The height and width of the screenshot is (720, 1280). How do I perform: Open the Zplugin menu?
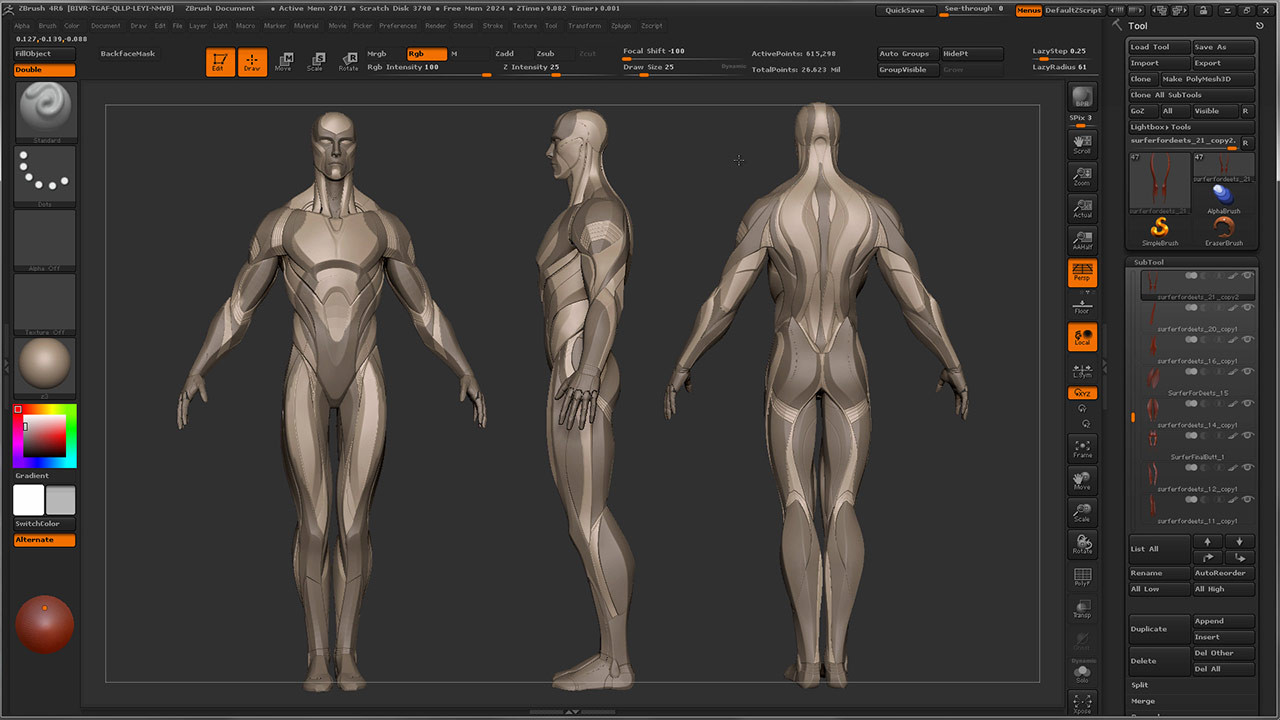coord(623,25)
